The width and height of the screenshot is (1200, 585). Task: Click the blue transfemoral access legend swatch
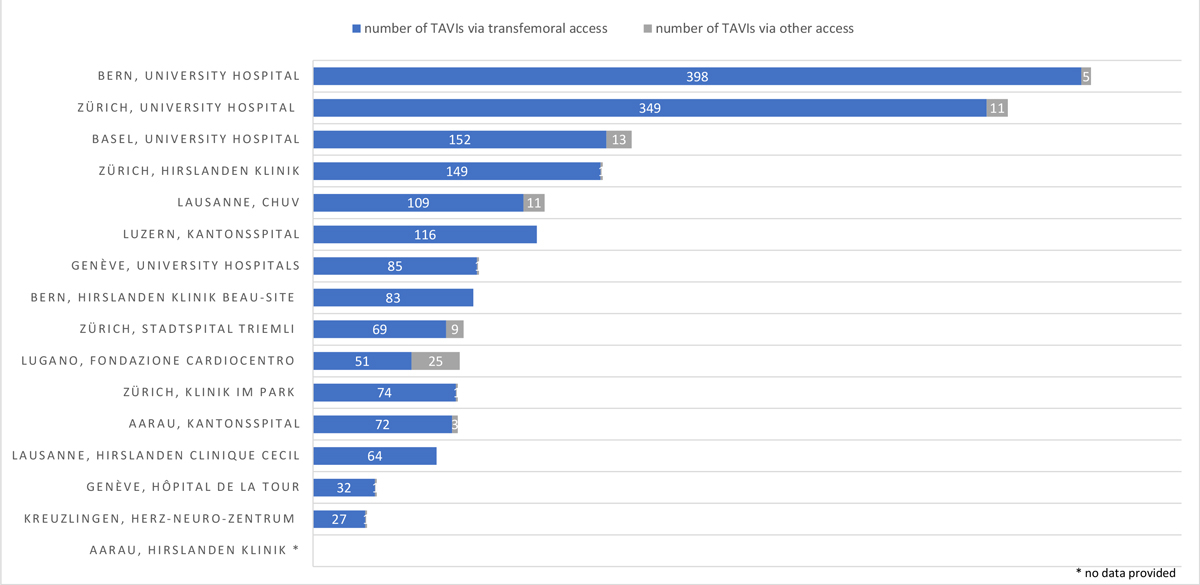coord(356,29)
